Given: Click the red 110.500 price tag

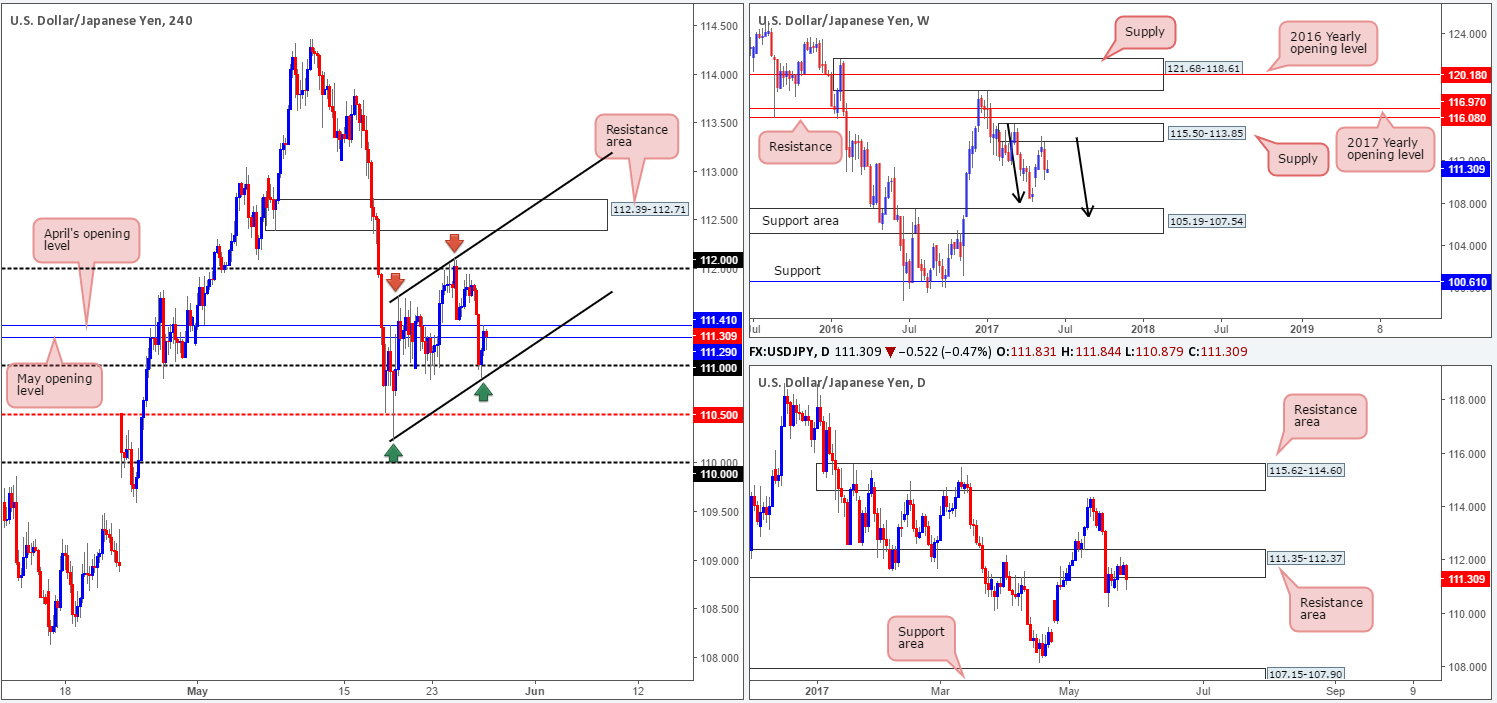Looking at the screenshot, I should pos(716,414).
